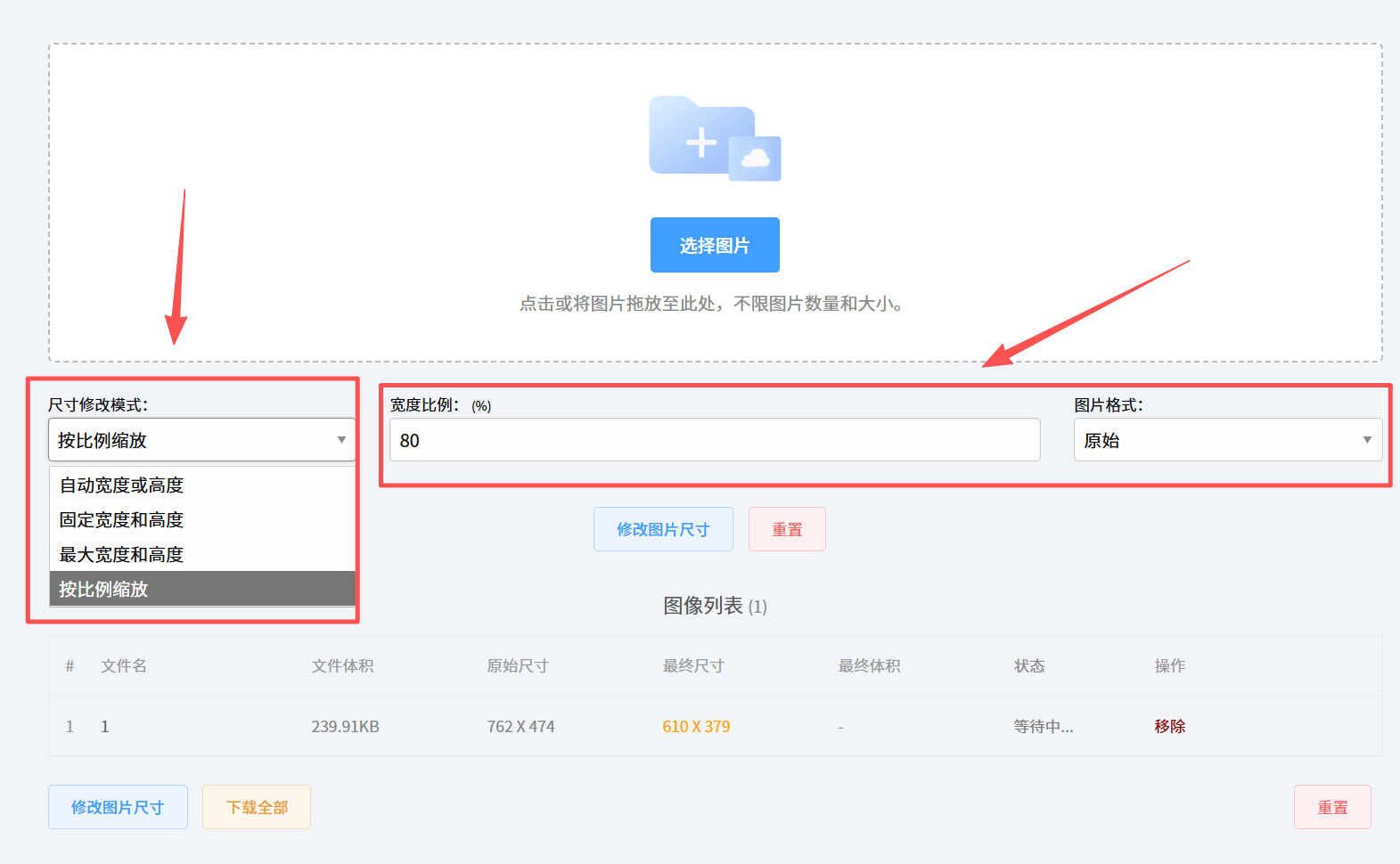1400x864 pixels.
Task: Open the 图片格式 dropdown
Action: click(x=1228, y=440)
